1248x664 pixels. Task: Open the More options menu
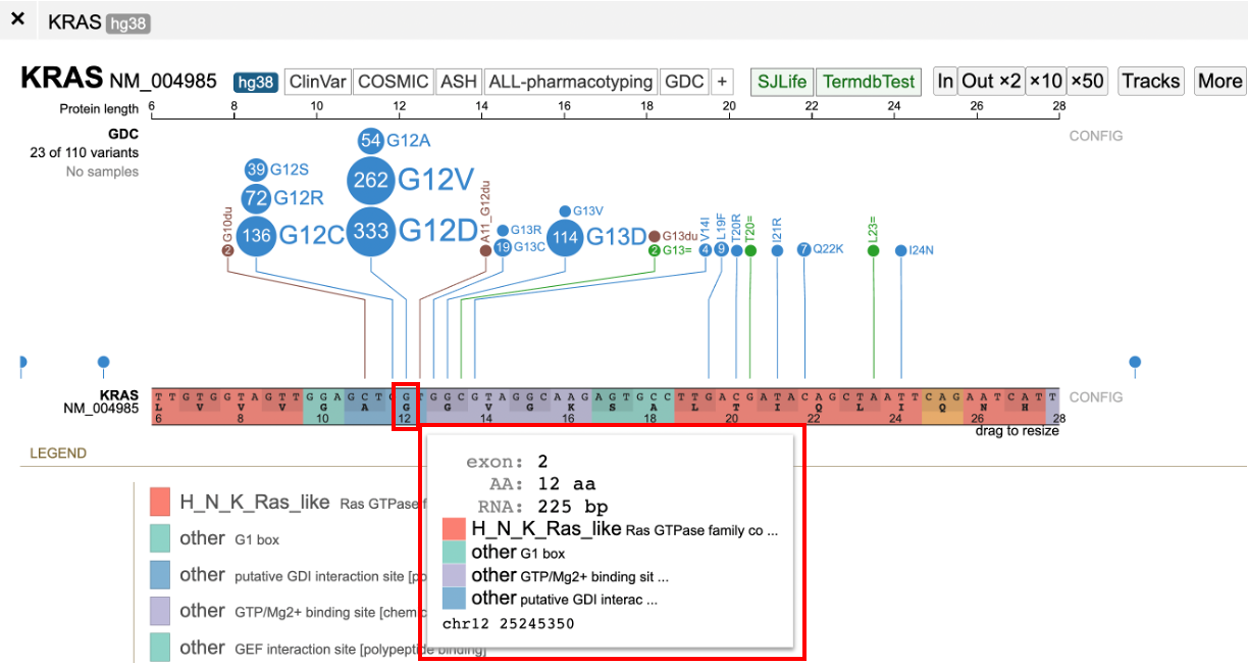1219,81
